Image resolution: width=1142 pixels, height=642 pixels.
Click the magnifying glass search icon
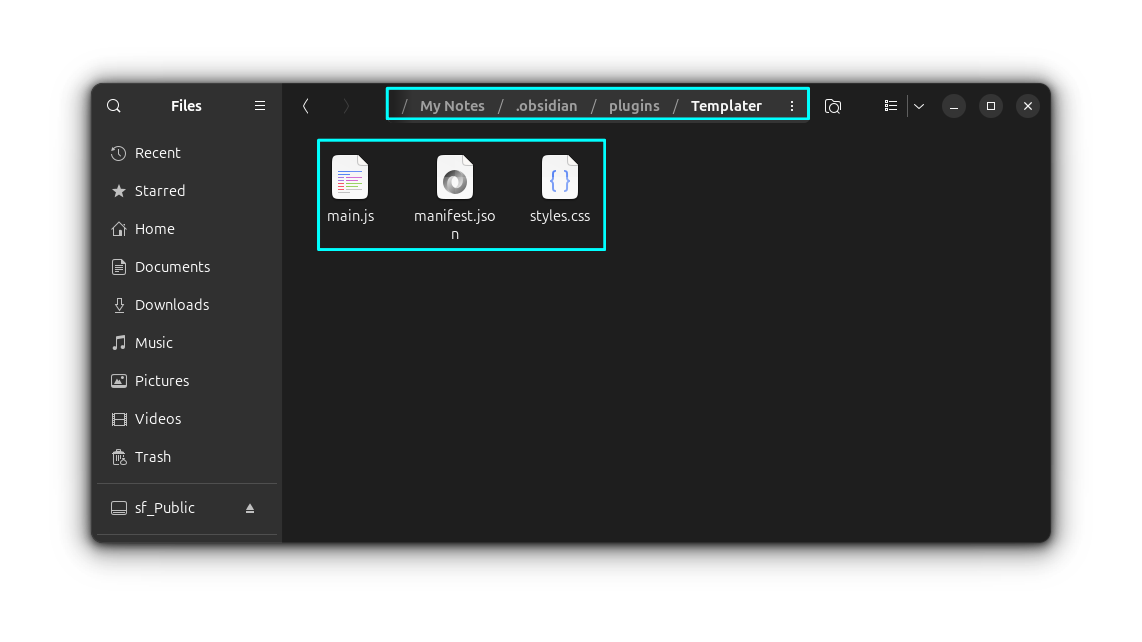click(x=113, y=105)
